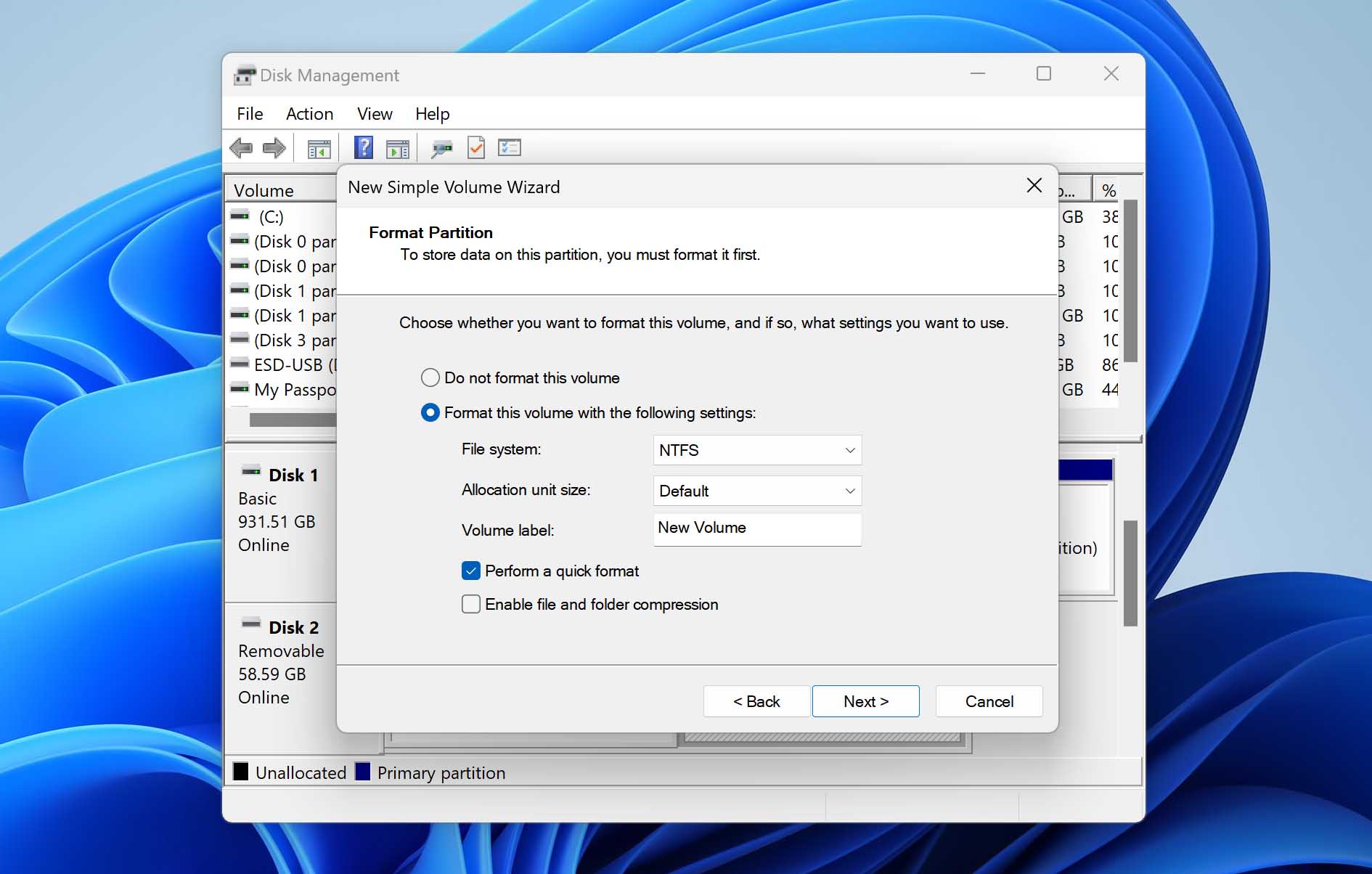1372x874 pixels.
Task: Click the < Back button
Action: 756,701
